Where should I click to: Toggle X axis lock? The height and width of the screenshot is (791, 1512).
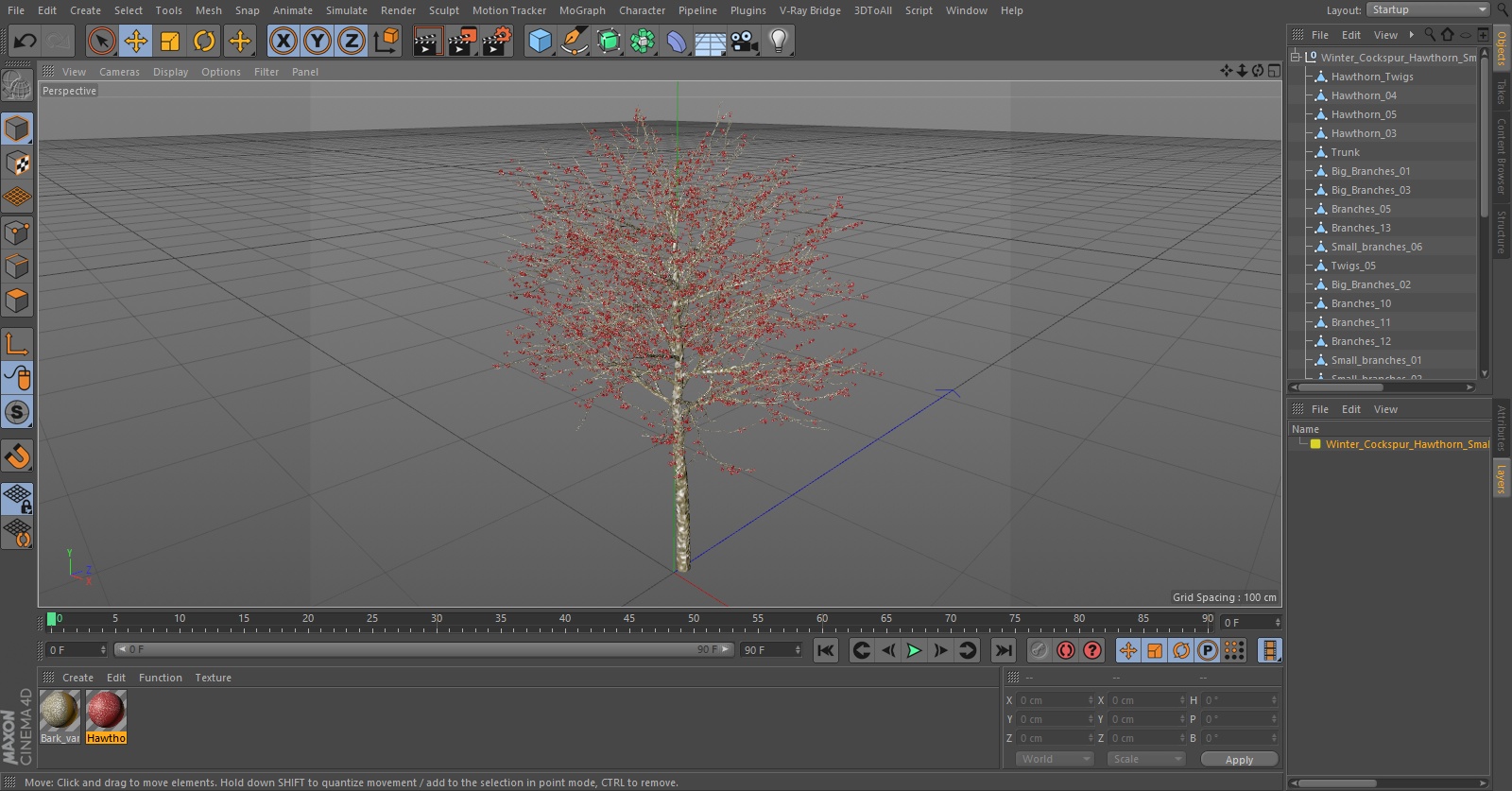(x=283, y=41)
